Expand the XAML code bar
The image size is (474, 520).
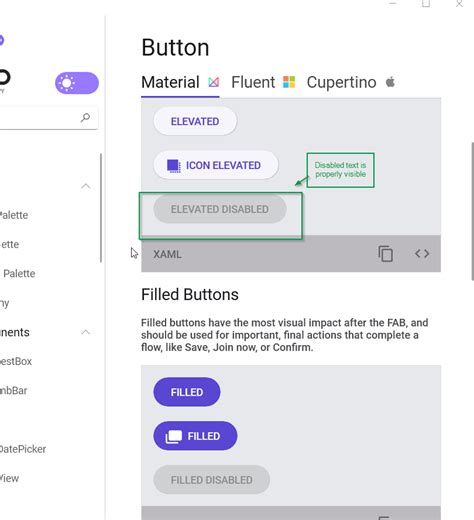point(291,254)
